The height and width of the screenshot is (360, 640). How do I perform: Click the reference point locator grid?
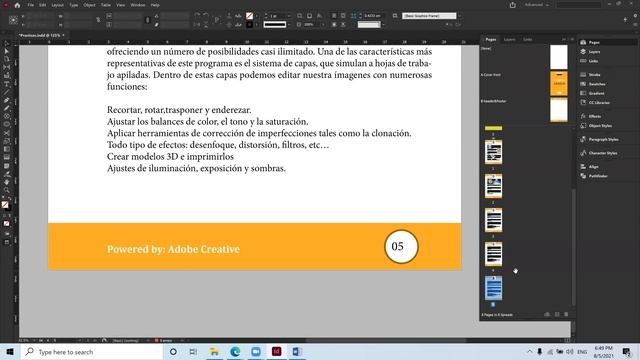point(13,20)
